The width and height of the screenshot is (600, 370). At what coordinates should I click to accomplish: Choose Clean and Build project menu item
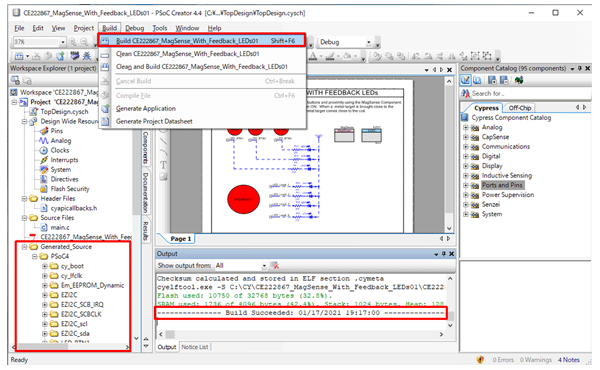tap(202, 67)
